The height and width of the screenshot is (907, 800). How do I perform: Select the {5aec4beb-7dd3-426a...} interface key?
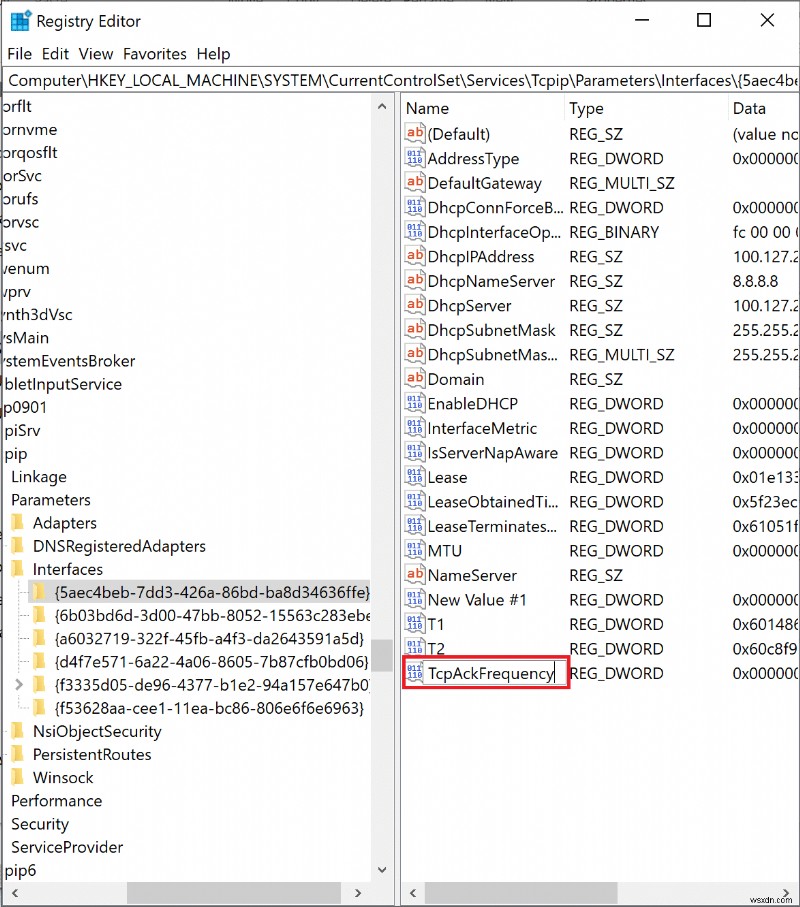[212, 592]
